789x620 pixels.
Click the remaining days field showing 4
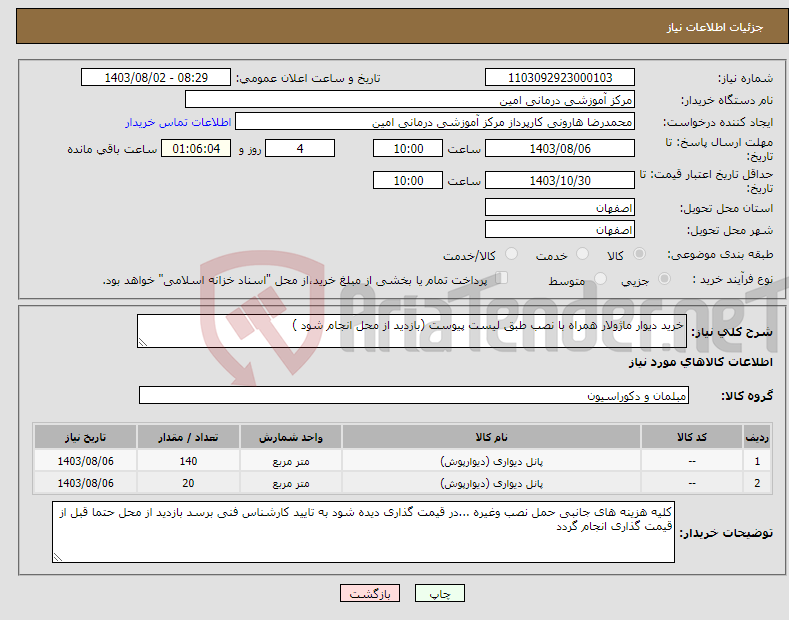point(300,148)
